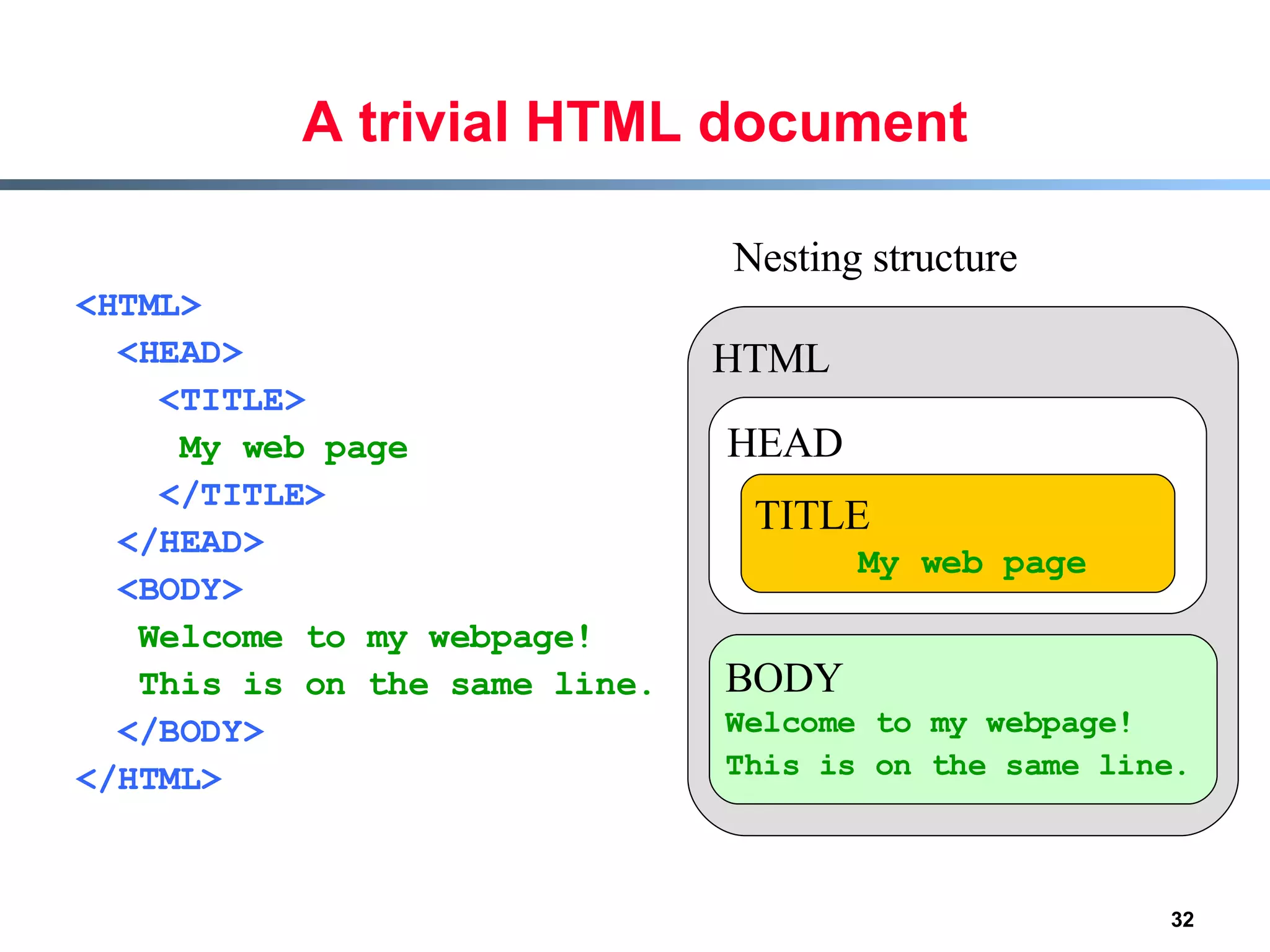Screen dimensions: 1270x952
Task: Click 'My web page' in the code listing
Action: coord(293,448)
